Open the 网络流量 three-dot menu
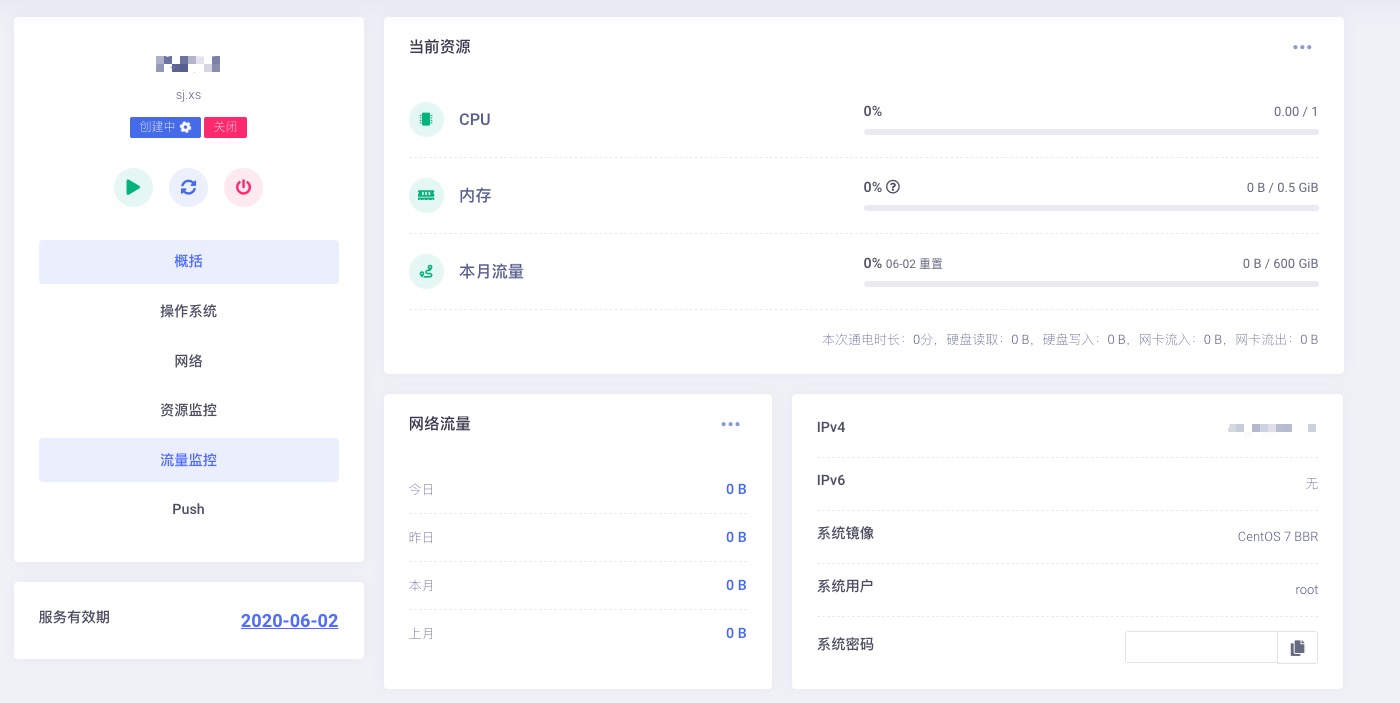The width and height of the screenshot is (1400, 703). (x=730, y=424)
